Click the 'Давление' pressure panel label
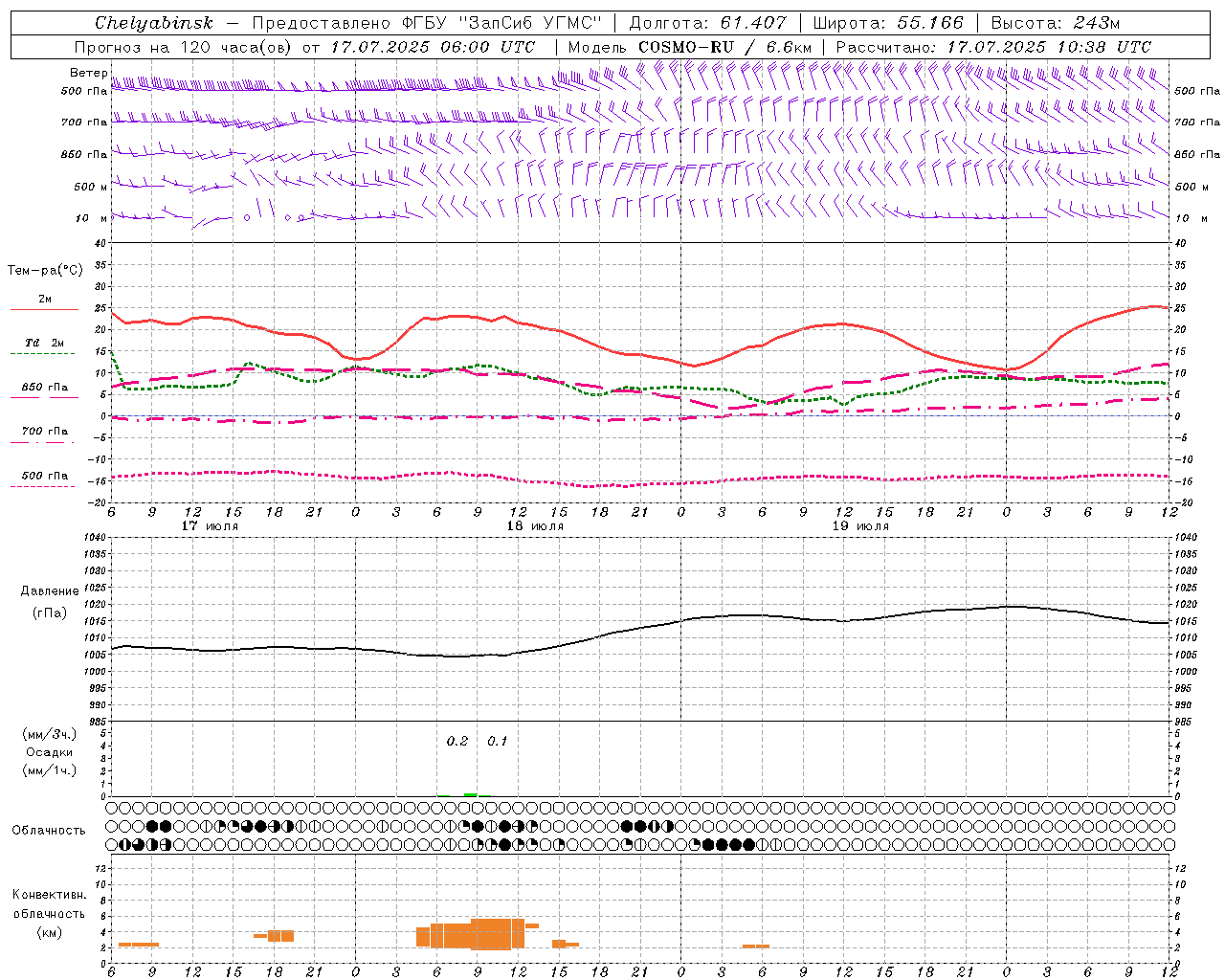Screen dimensions: 1225x980 50,591
